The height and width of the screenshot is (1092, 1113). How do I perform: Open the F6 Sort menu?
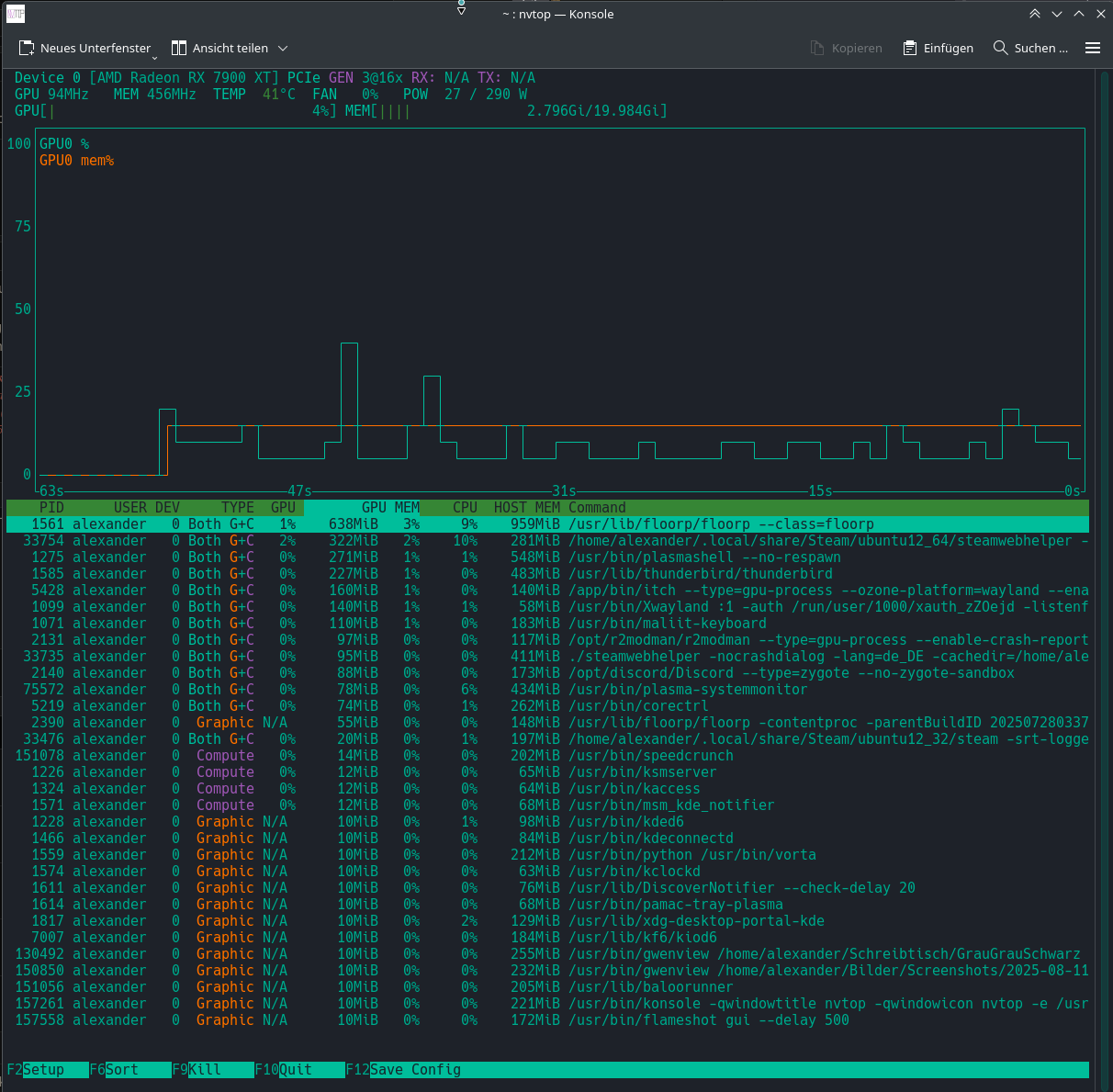point(121,1070)
